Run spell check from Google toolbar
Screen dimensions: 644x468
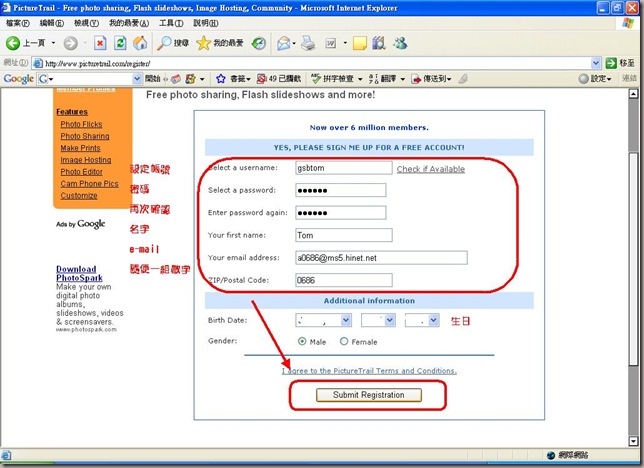click(315, 78)
